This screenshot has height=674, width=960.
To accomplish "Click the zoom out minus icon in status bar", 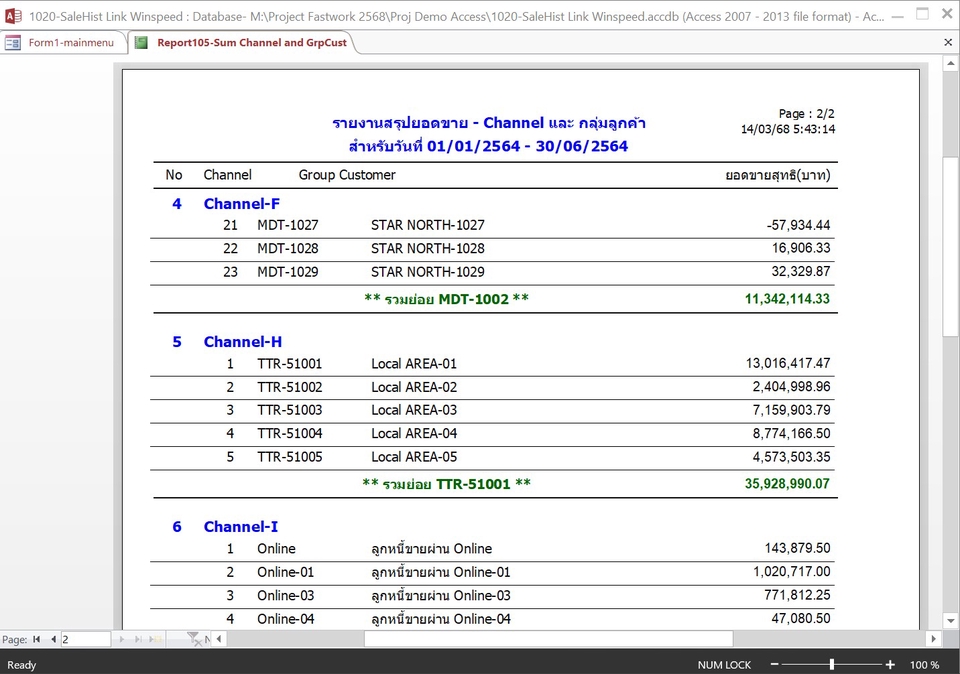I will click(x=773, y=664).
